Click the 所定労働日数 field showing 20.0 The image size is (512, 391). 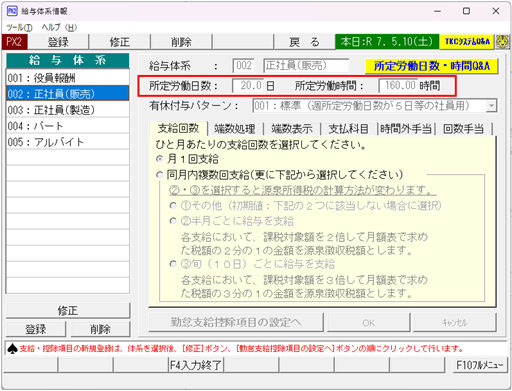pyautogui.click(x=248, y=86)
